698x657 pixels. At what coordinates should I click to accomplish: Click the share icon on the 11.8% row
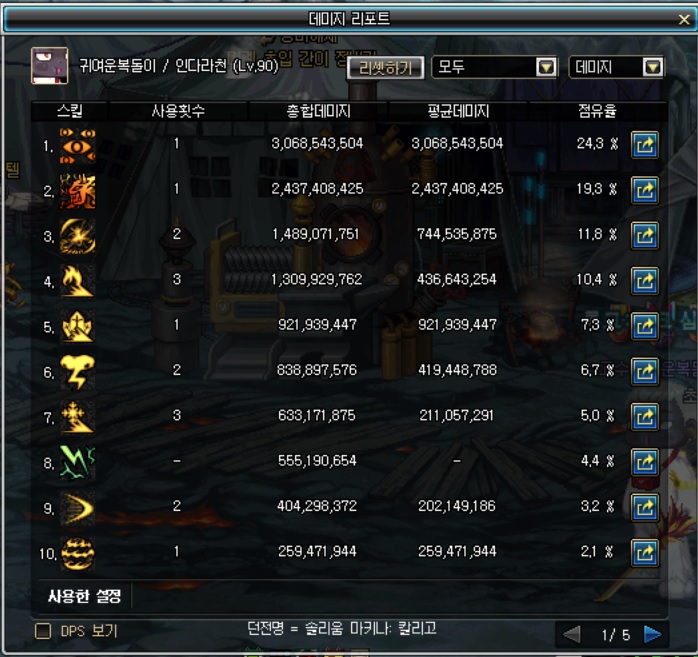point(645,235)
